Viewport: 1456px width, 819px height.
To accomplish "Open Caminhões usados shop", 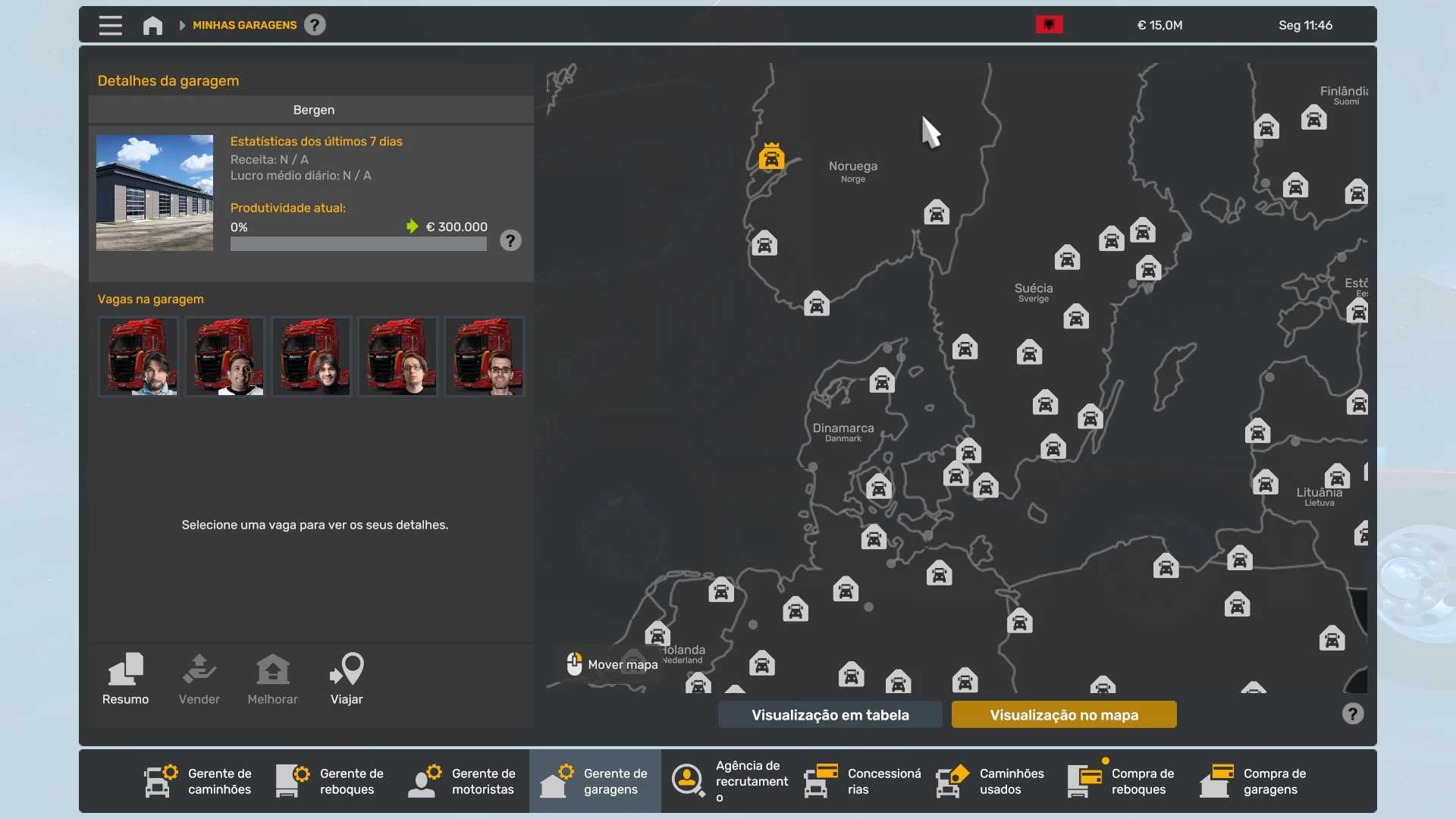I will click(990, 781).
